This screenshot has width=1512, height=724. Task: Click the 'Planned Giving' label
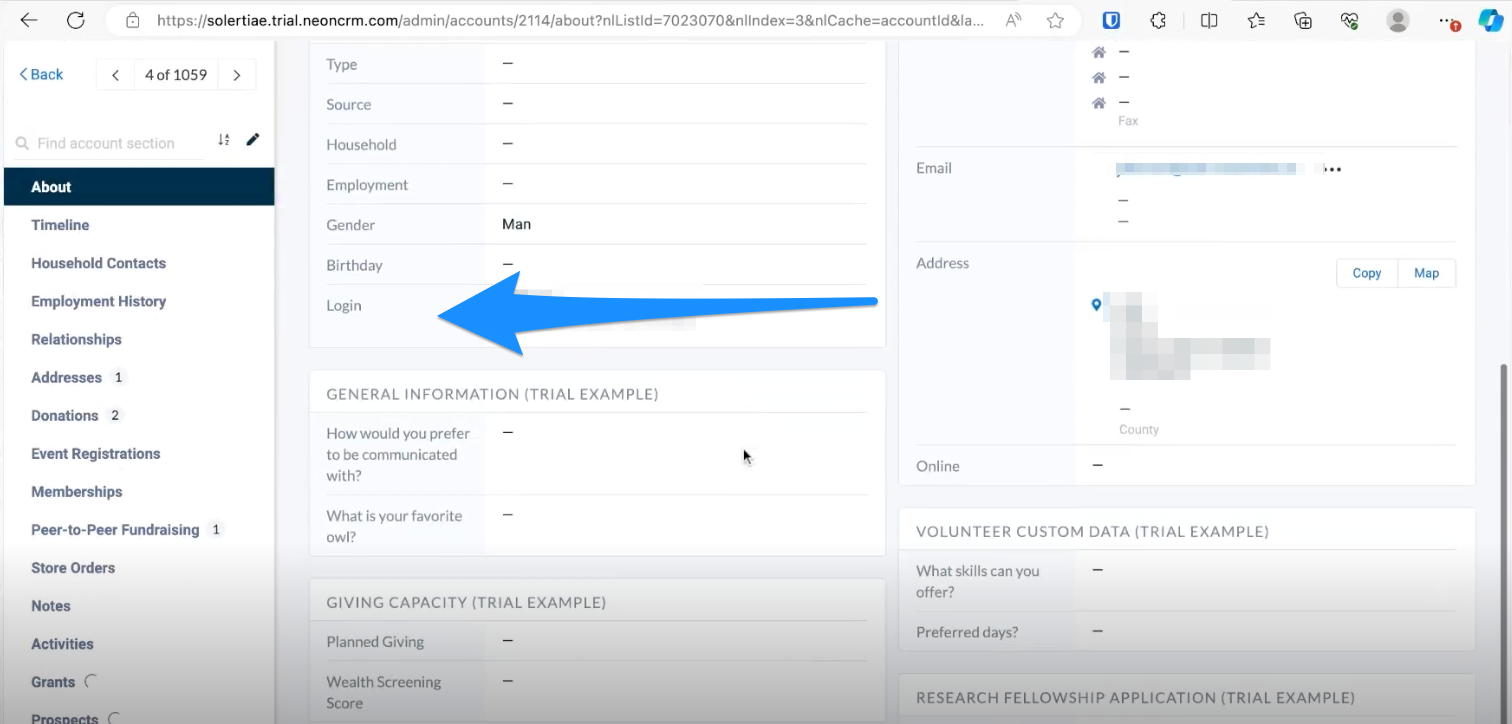coord(375,641)
